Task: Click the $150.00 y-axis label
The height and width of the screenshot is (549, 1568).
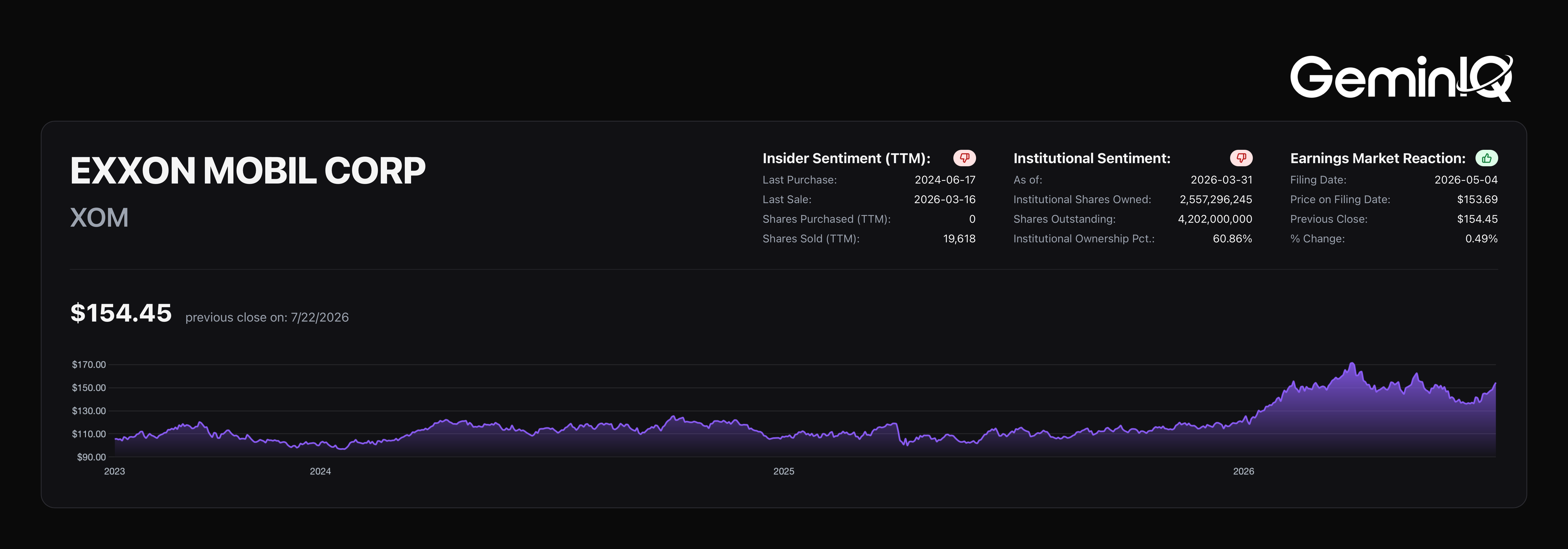Action: click(89, 388)
